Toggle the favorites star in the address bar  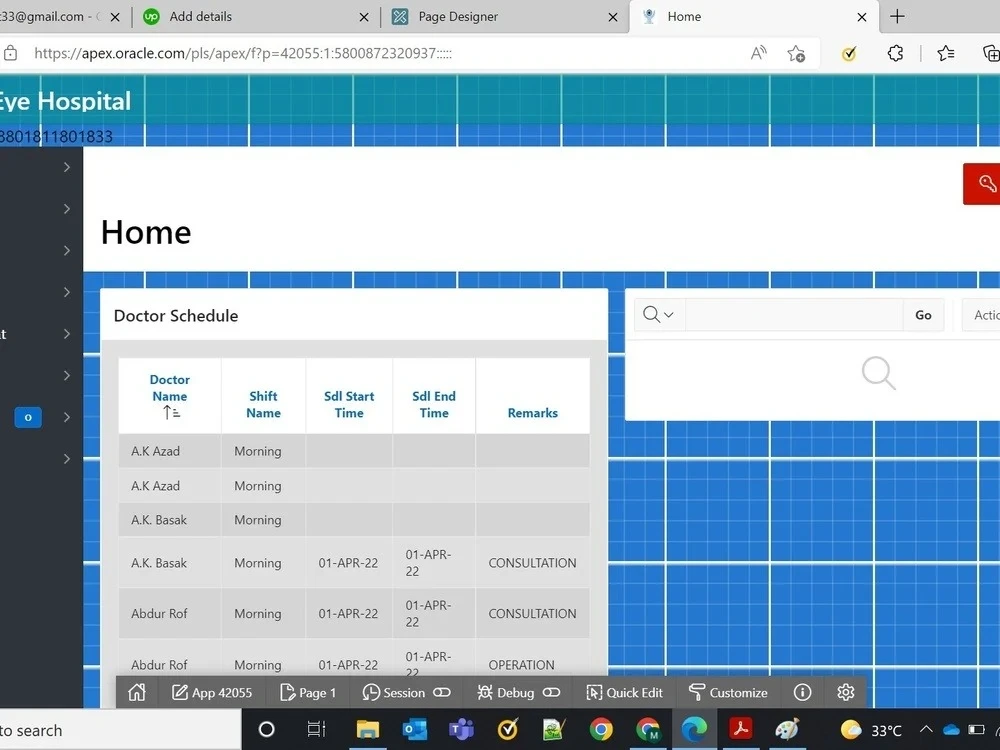[x=797, y=53]
